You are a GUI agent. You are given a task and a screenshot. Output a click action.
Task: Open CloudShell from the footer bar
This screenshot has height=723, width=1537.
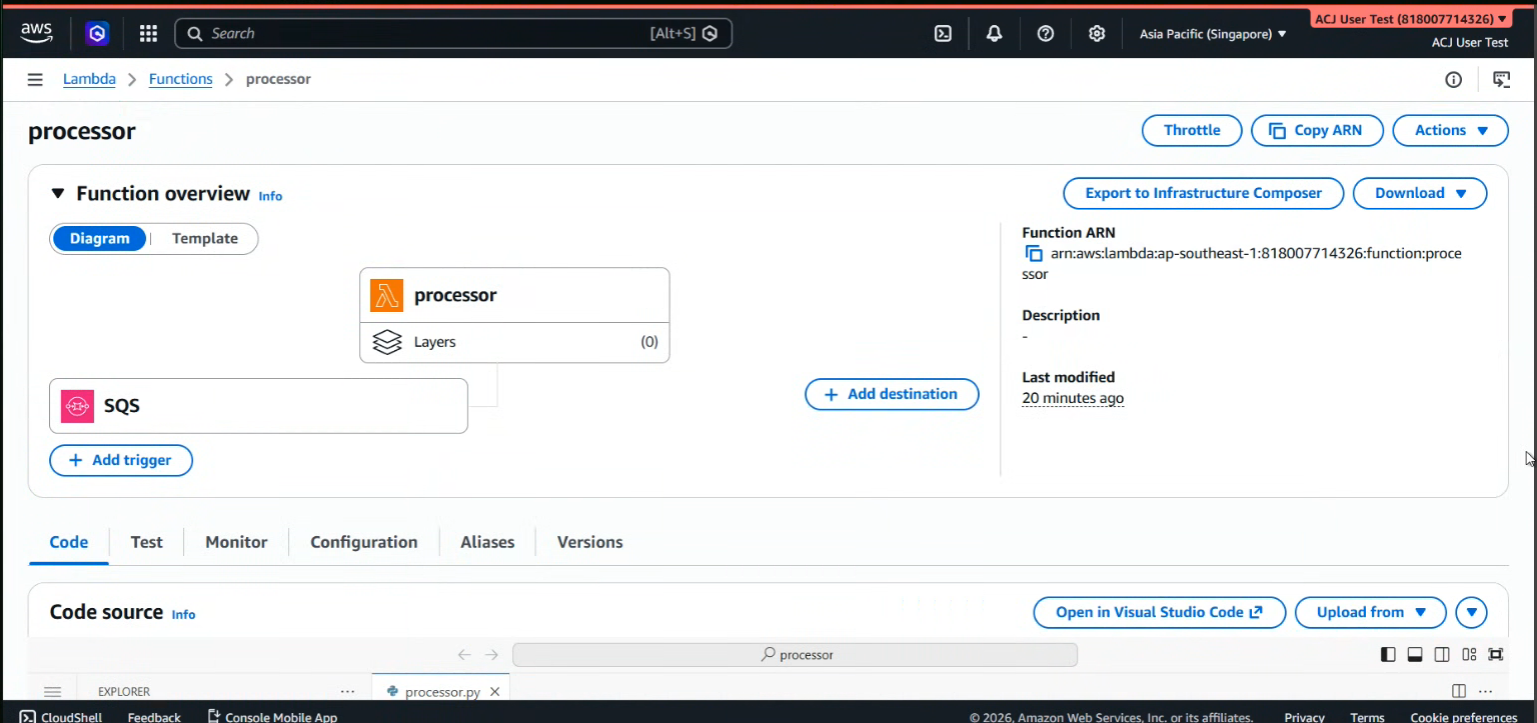tap(60, 717)
